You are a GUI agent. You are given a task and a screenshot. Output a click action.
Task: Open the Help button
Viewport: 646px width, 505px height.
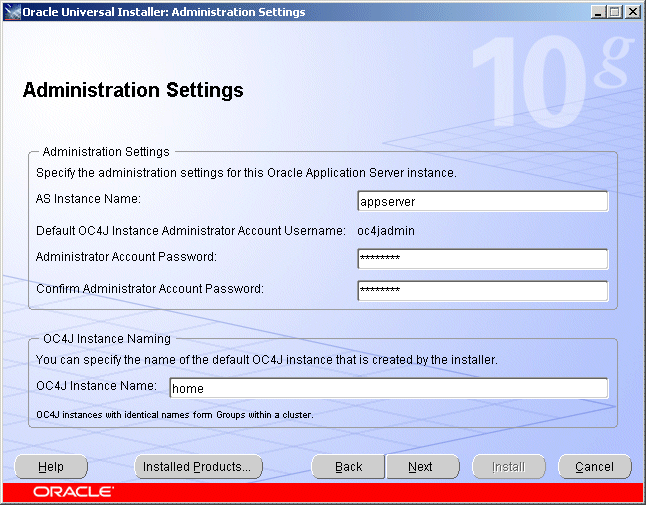51,467
